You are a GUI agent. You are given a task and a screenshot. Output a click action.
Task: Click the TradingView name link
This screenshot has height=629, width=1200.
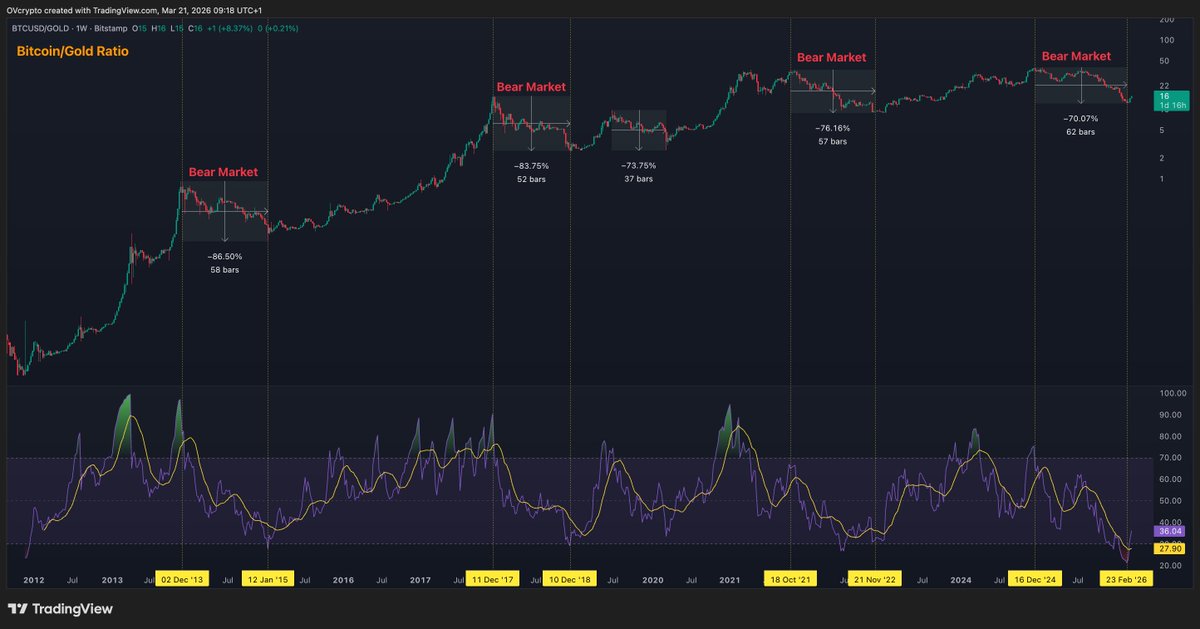click(72, 609)
